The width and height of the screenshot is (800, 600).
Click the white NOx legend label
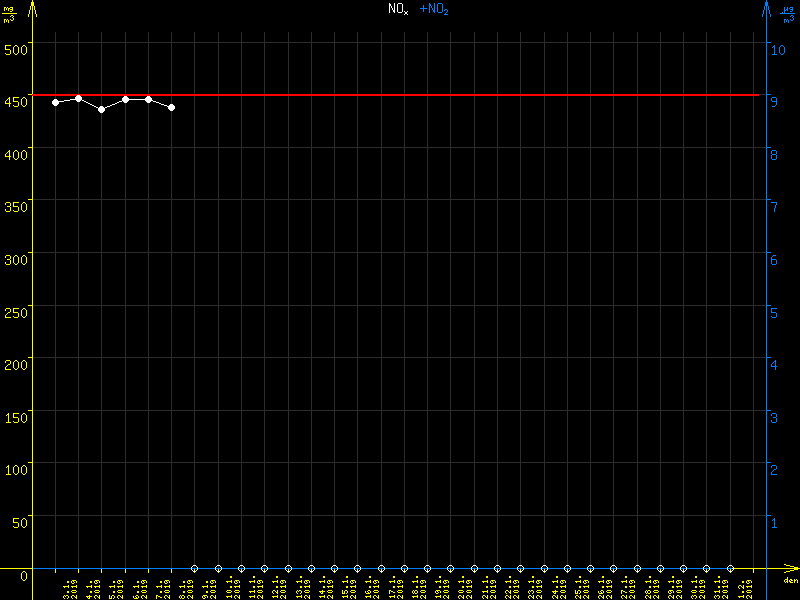click(398, 9)
